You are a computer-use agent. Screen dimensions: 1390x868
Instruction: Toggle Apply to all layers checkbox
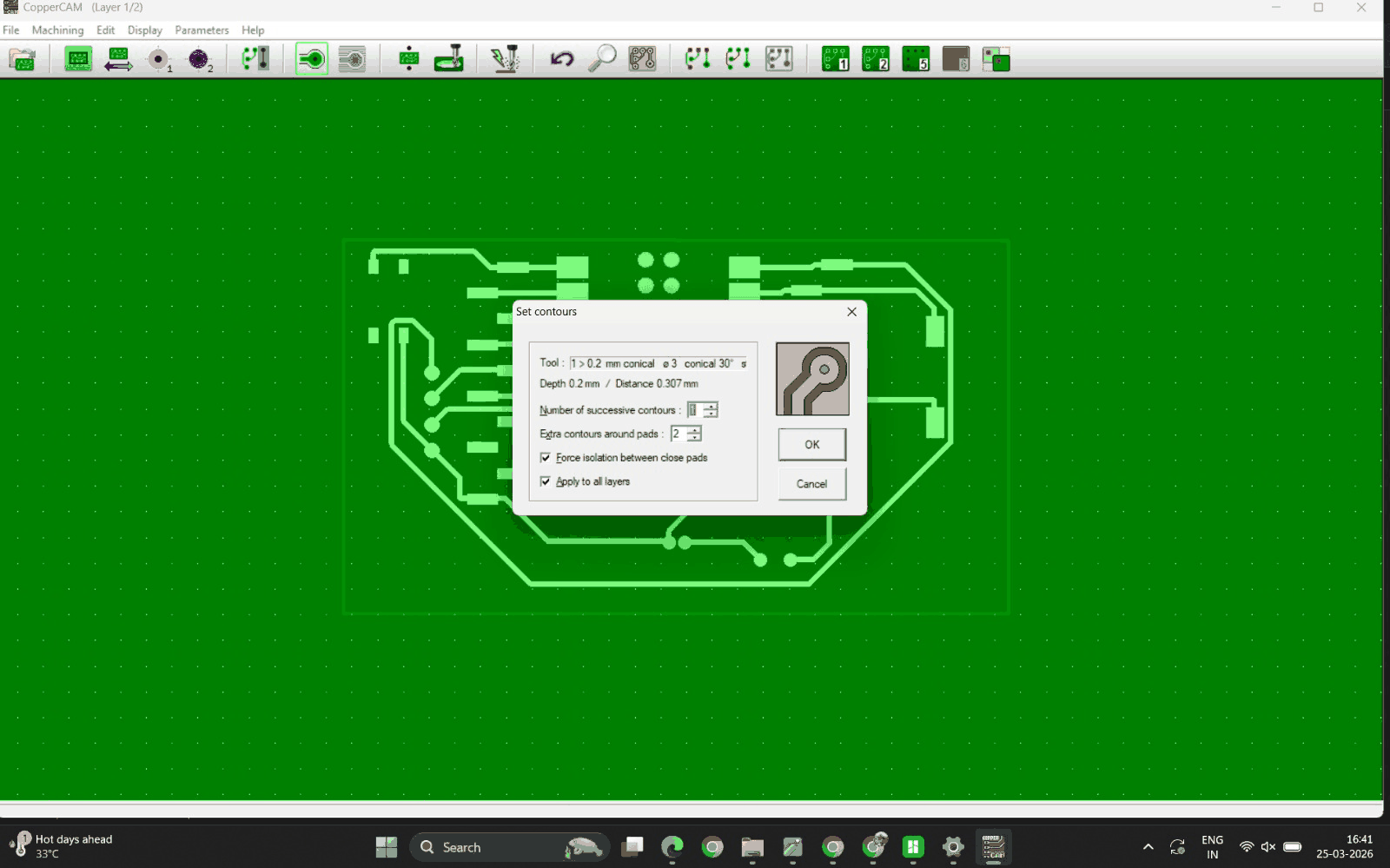click(x=546, y=481)
